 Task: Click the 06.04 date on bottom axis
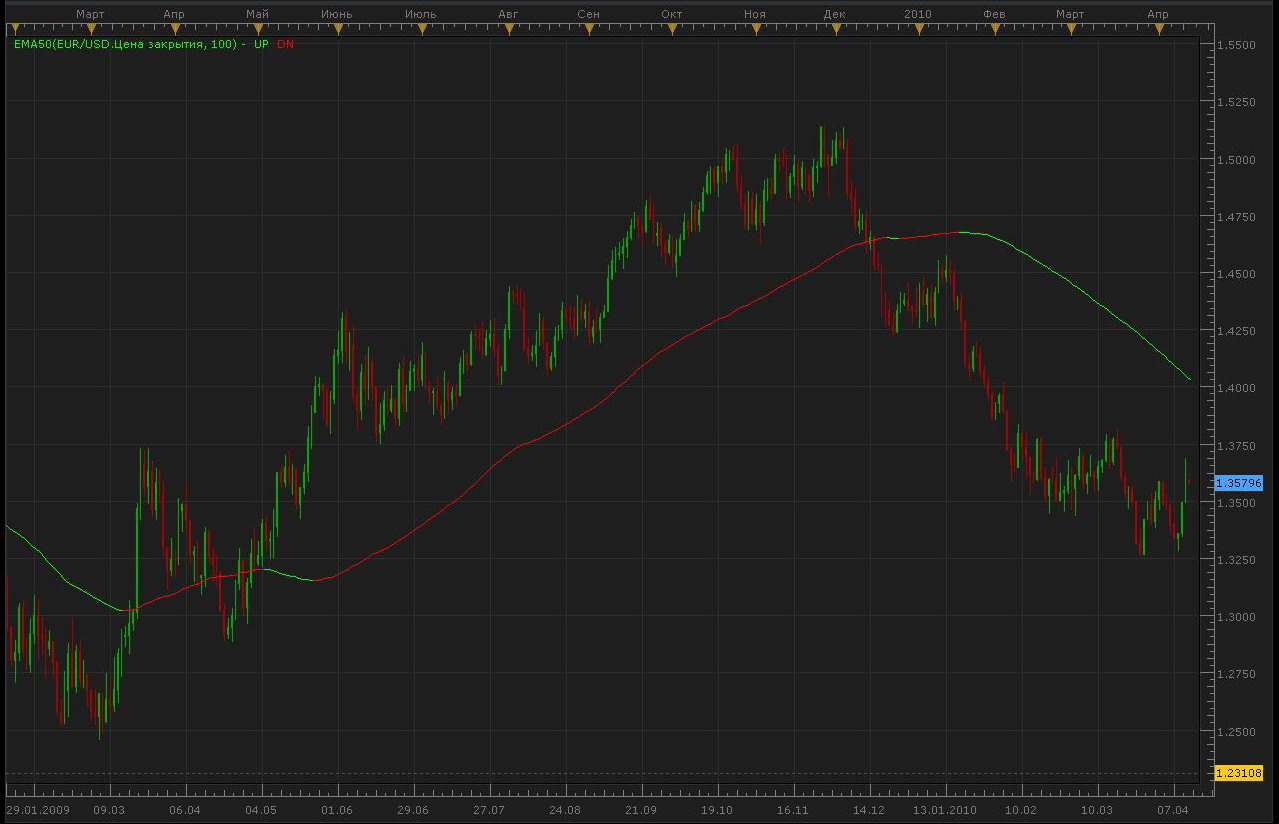coord(185,809)
